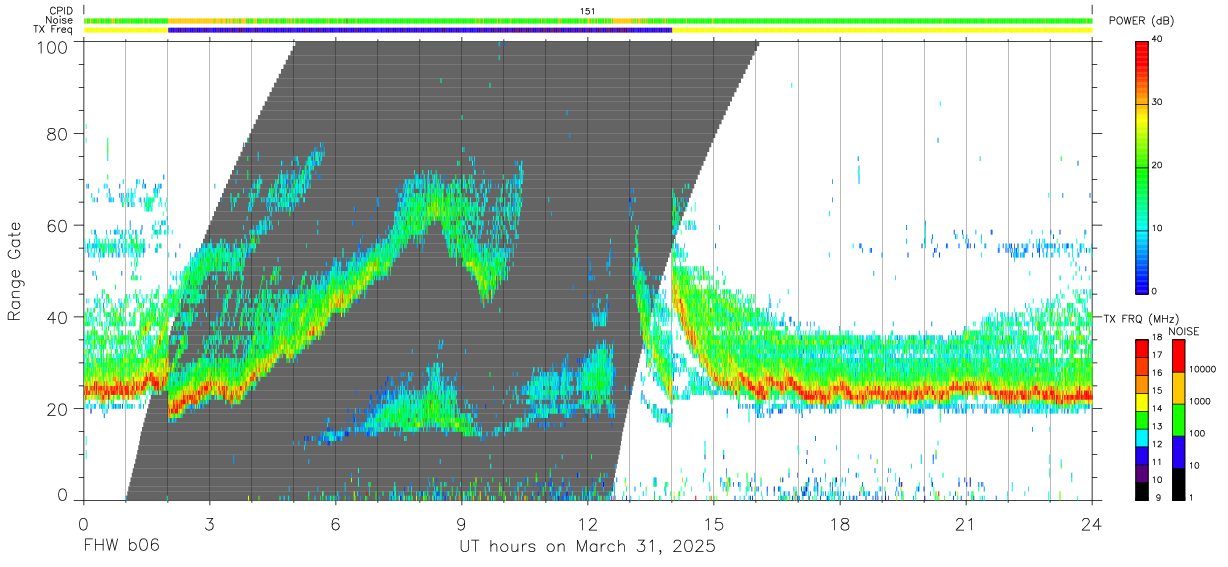Click the NOISE color bar legend
1228x567 pixels.
click(x=1178, y=418)
